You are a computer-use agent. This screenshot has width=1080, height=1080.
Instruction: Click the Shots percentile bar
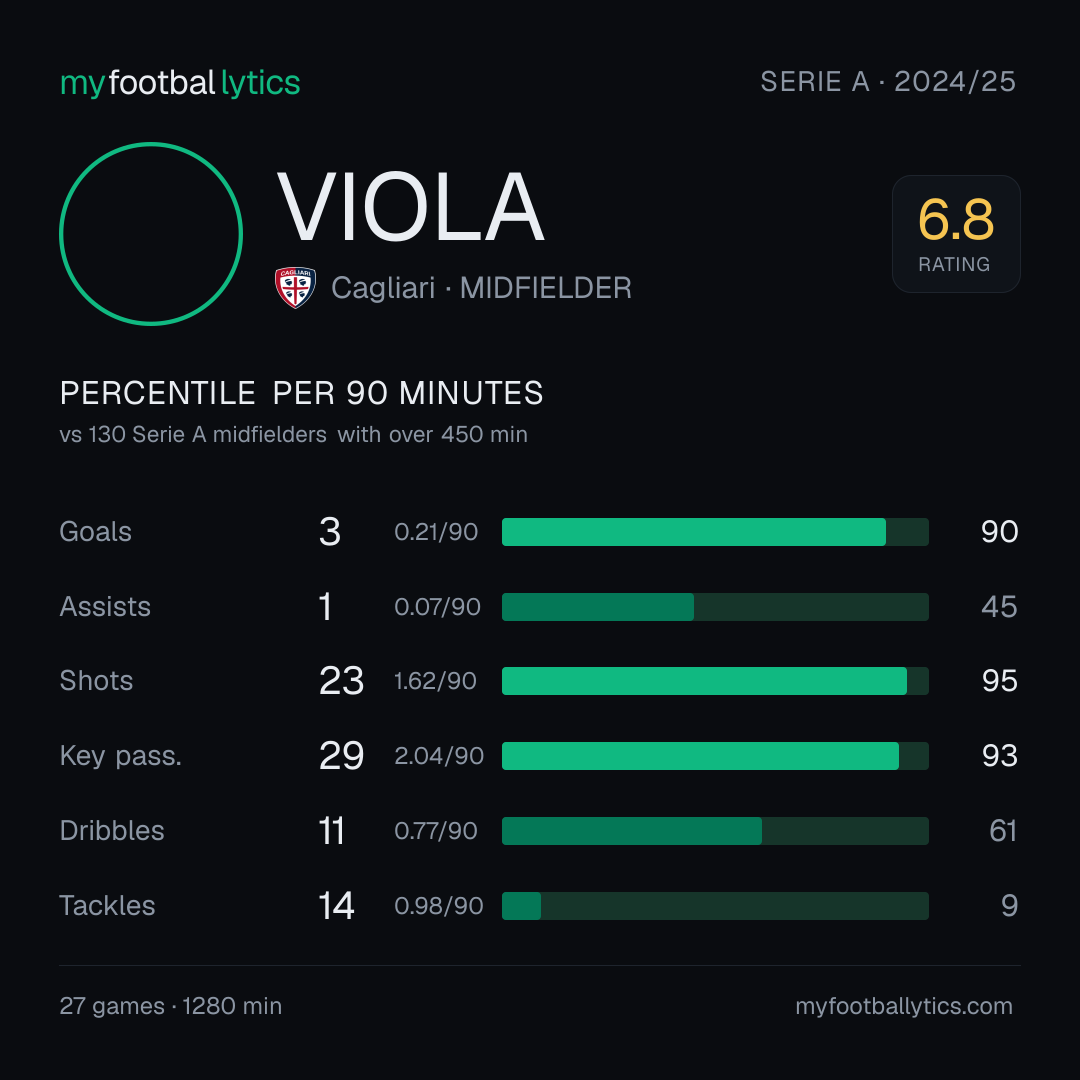[x=715, y=681]
